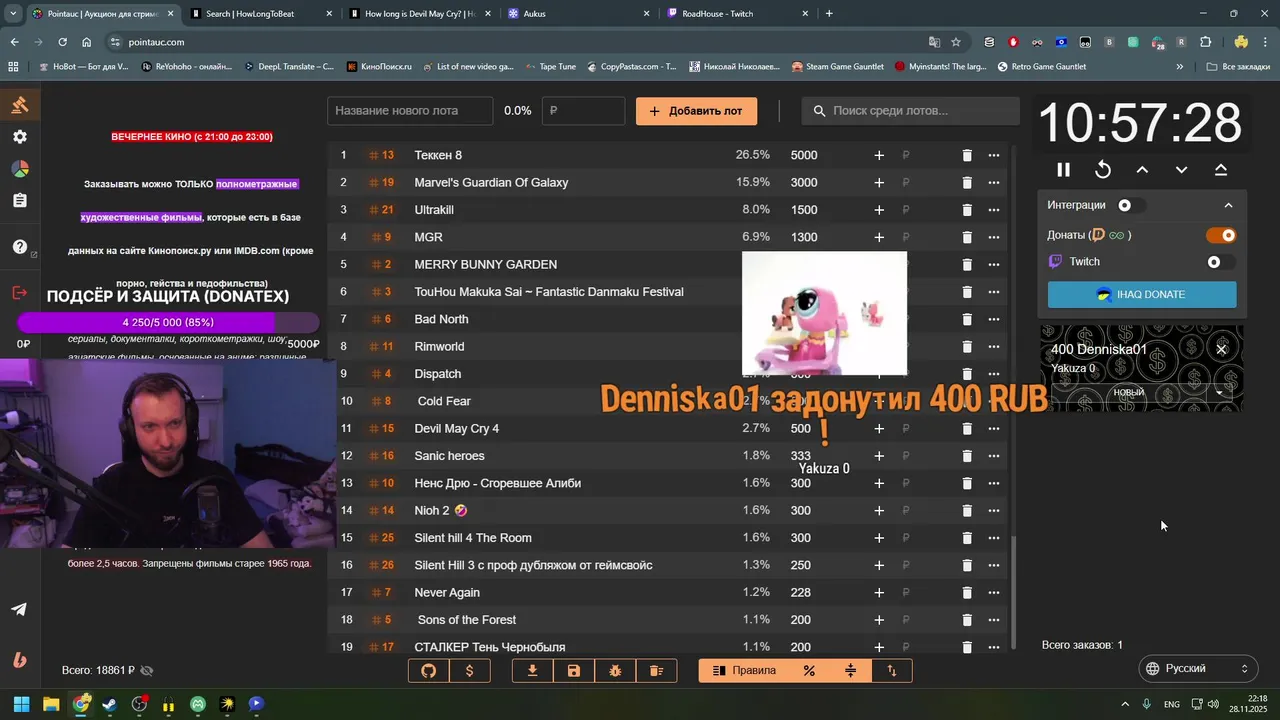Image resolution: width=1280 pixels, height=720 pixels.
Task: Switch to the RoadHouse - Twitch tab
Action: click(736, 14)
